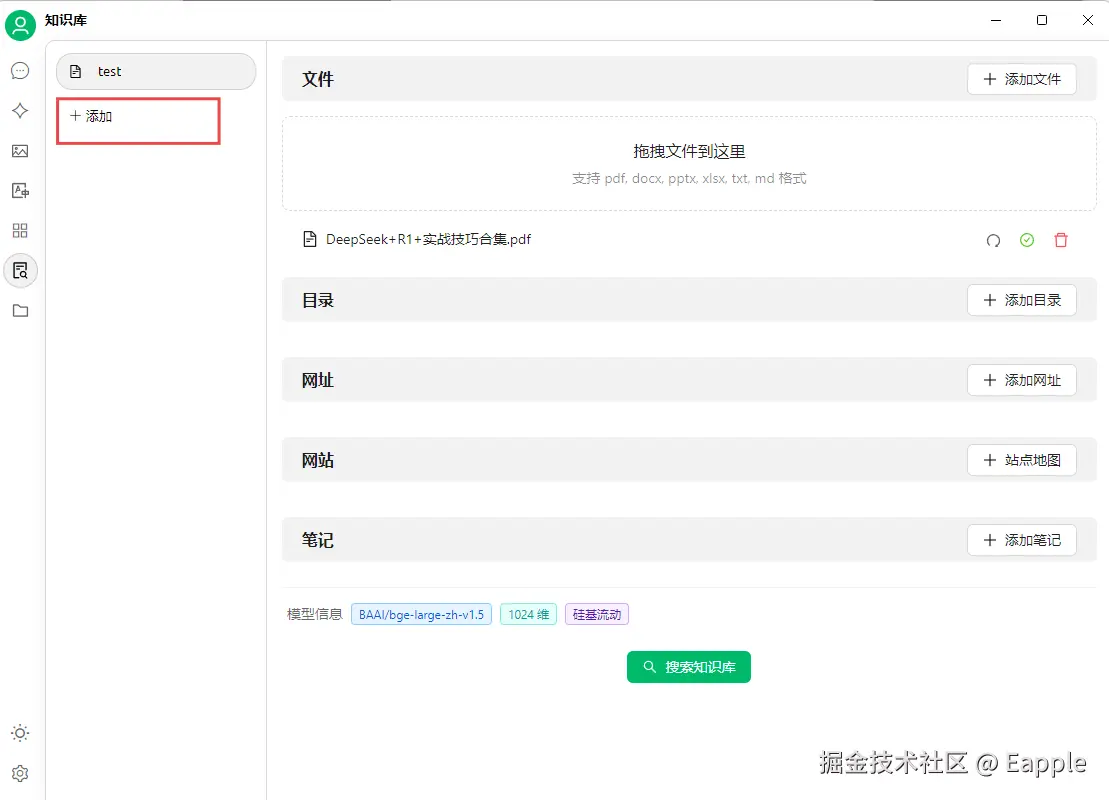Click the DeepSeek+R1 pdf file name
The height and width of the screenshot is (800, 1109).
[428, 239]
